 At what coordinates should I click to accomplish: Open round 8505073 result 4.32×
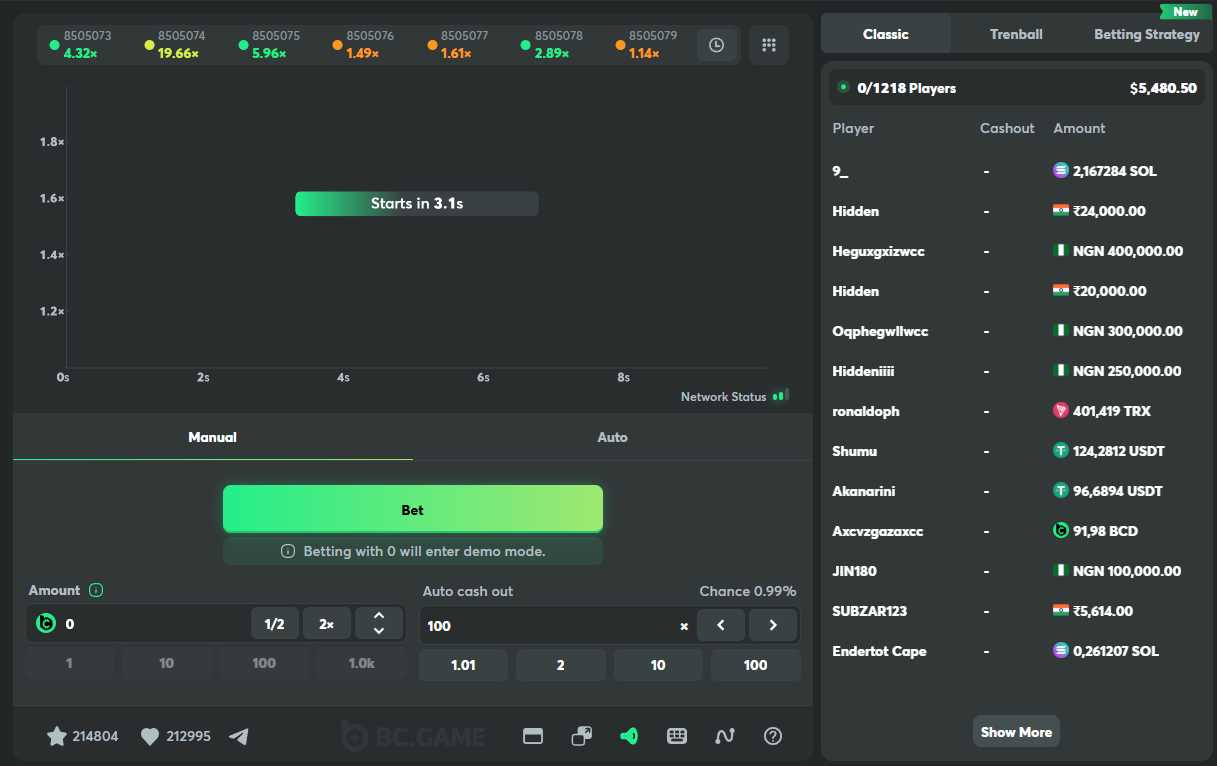[x=81, y=45]
